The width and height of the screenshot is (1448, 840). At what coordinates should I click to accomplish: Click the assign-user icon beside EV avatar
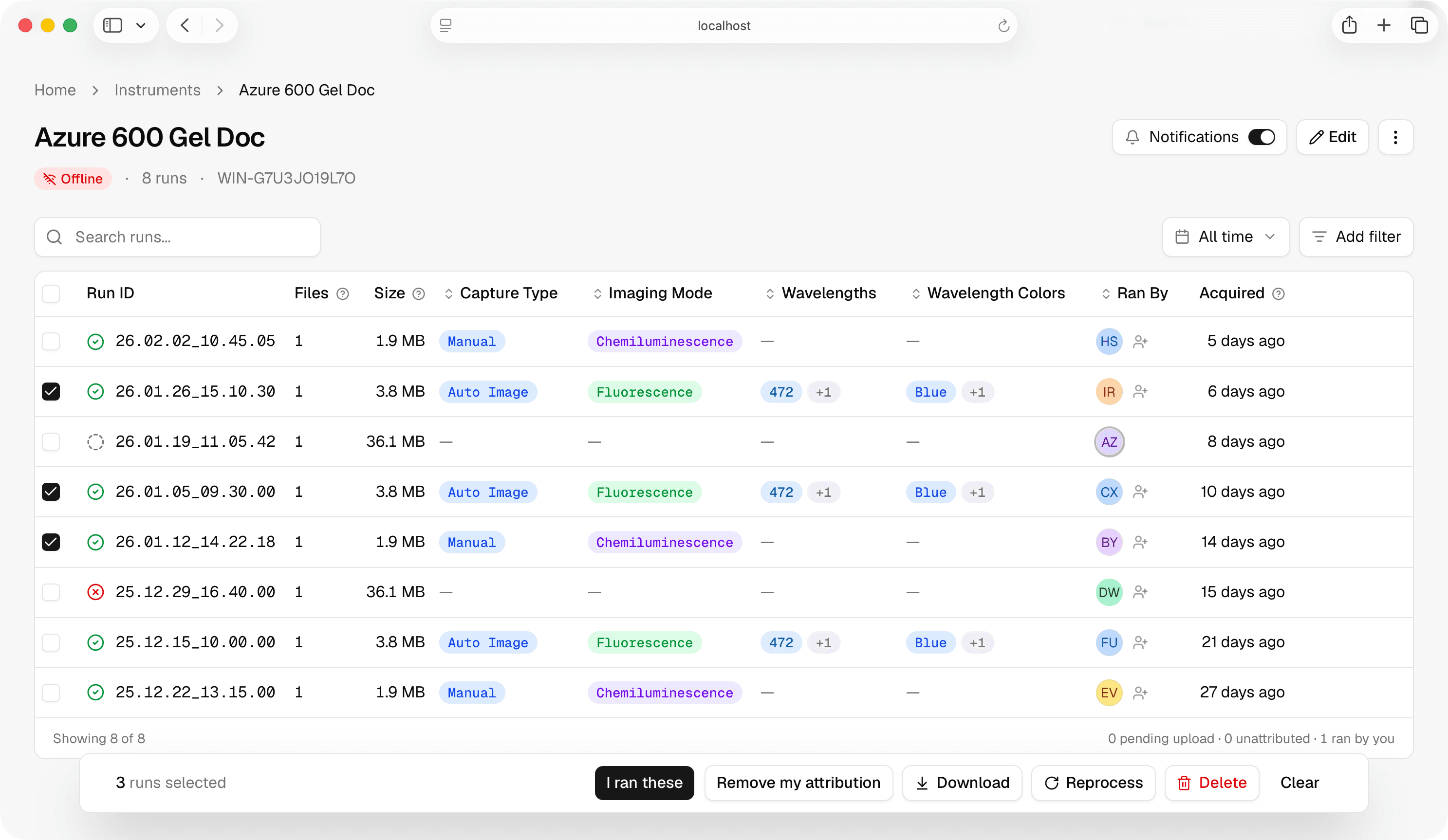(1140, 693)
